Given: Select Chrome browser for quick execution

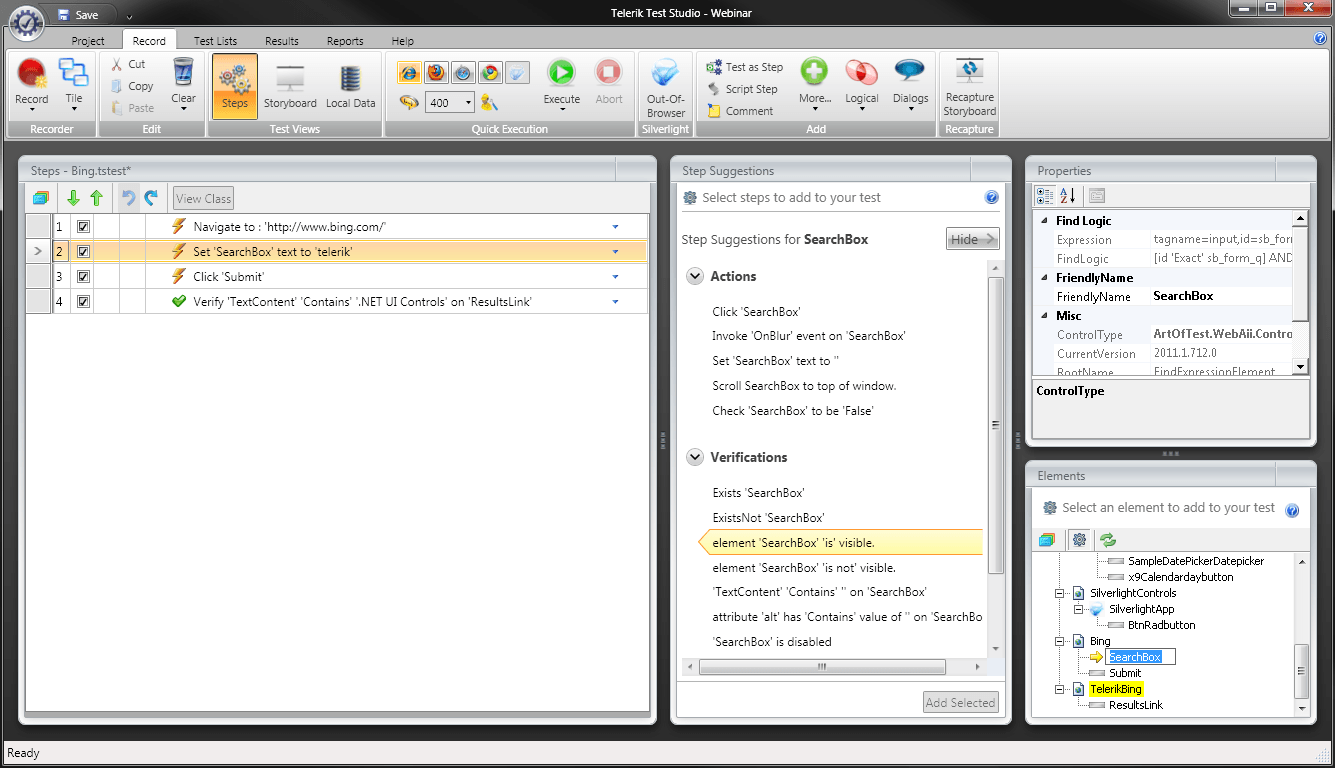Looking at the screenshot, I should [x=489, y=72].
